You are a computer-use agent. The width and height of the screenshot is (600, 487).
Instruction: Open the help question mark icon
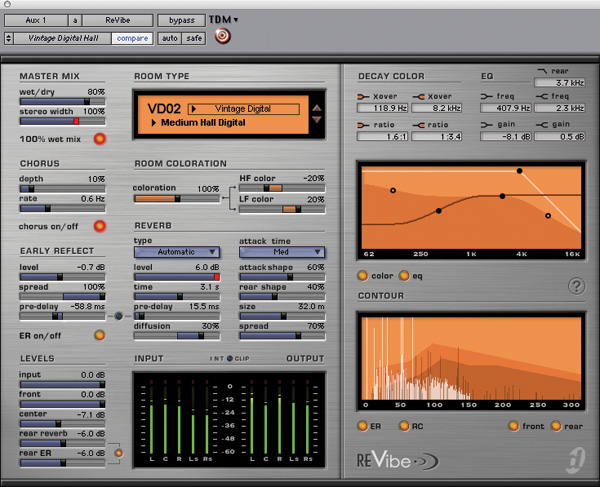tap(576, 286)
